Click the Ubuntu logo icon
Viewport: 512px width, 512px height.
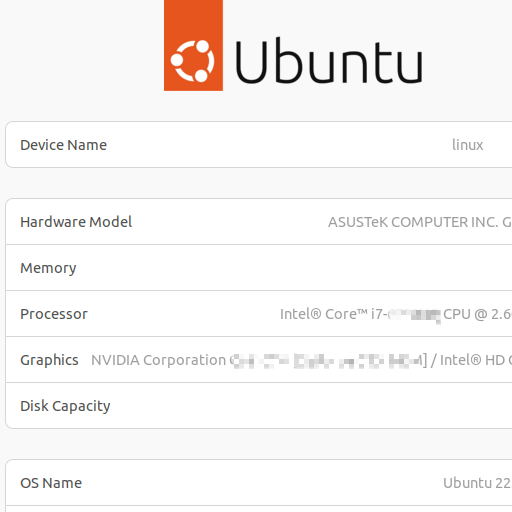tap(193, 45)
